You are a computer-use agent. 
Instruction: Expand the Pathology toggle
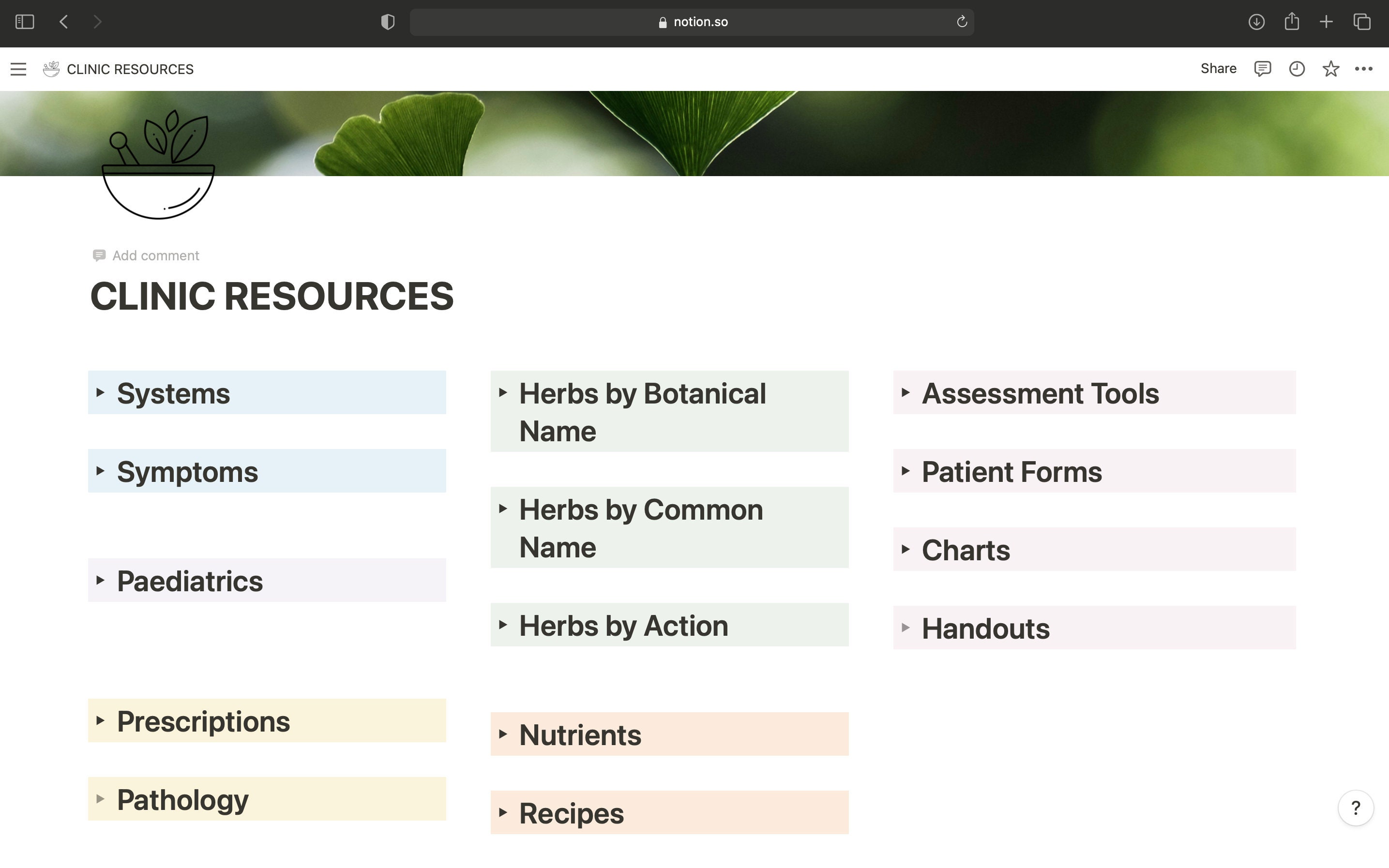101,799
